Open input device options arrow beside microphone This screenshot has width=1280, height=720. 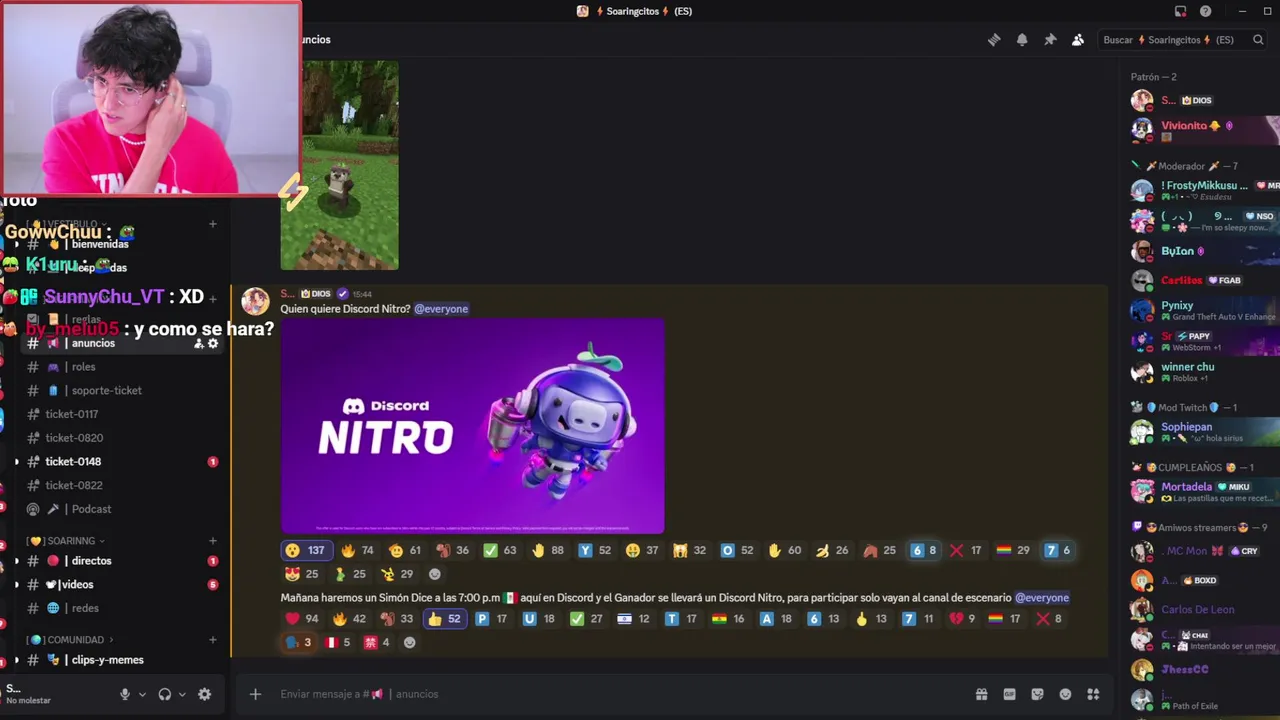pos(142,694)
